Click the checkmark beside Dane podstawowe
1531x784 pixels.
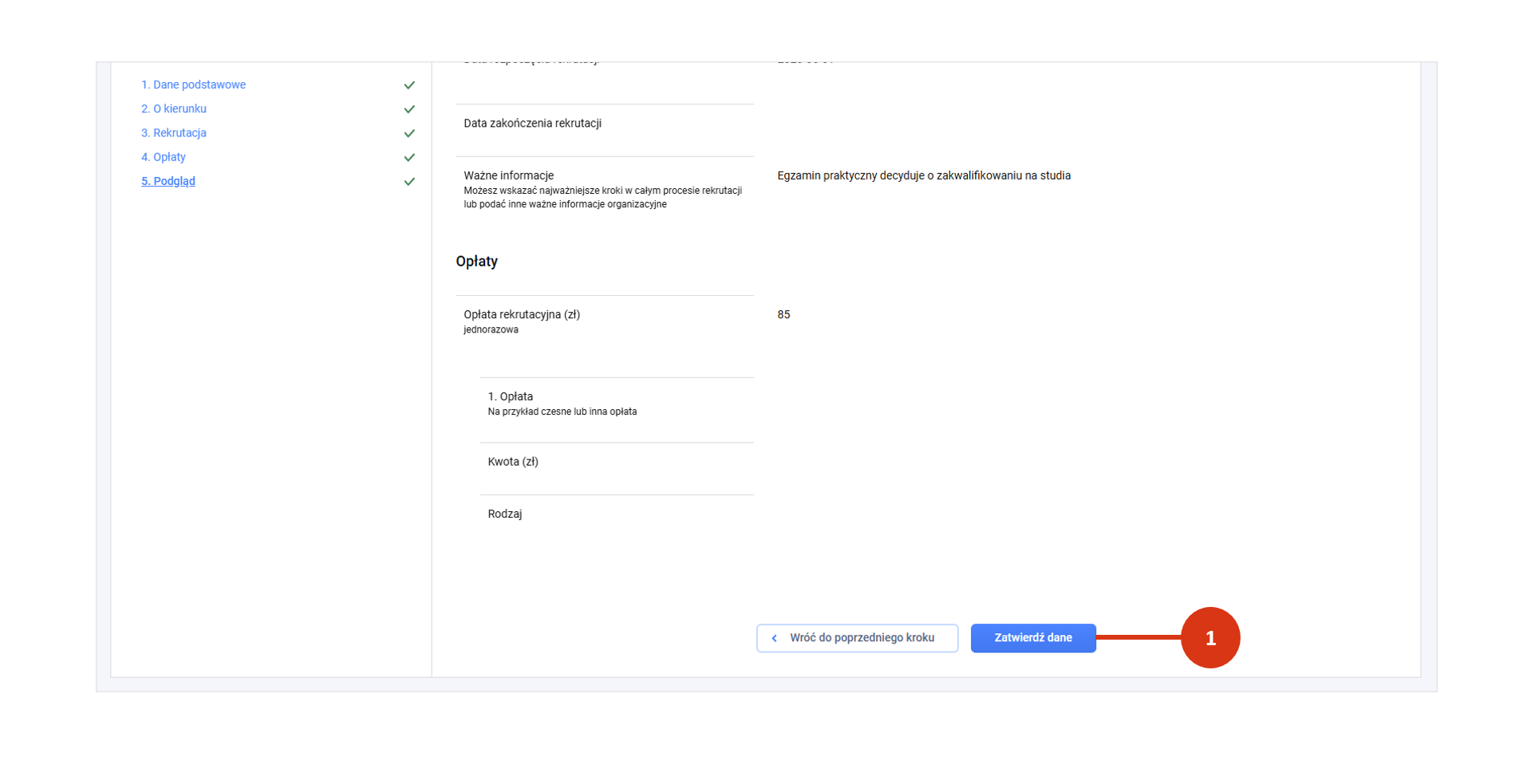pos(409,85)
